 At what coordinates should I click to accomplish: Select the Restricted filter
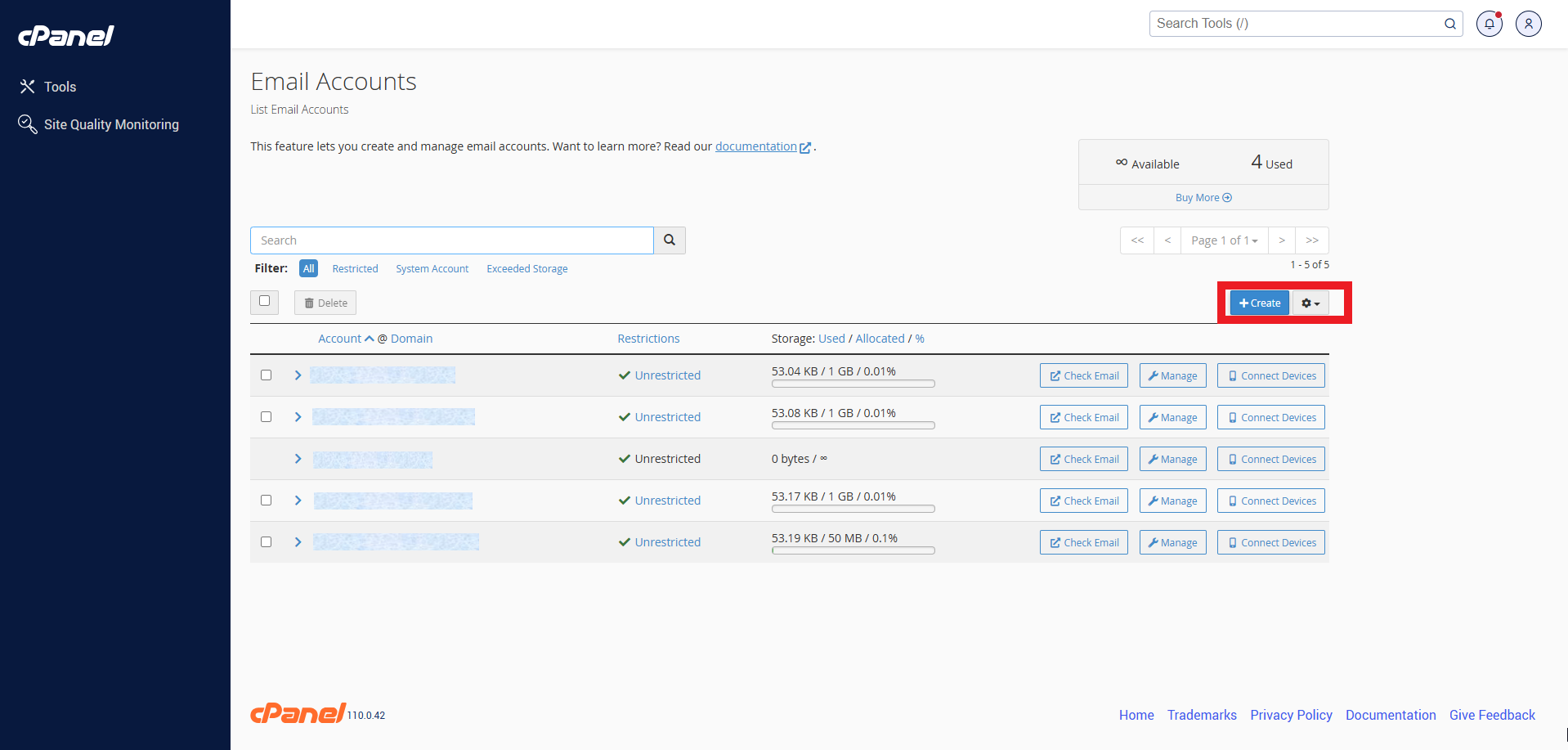coord(355,269)
